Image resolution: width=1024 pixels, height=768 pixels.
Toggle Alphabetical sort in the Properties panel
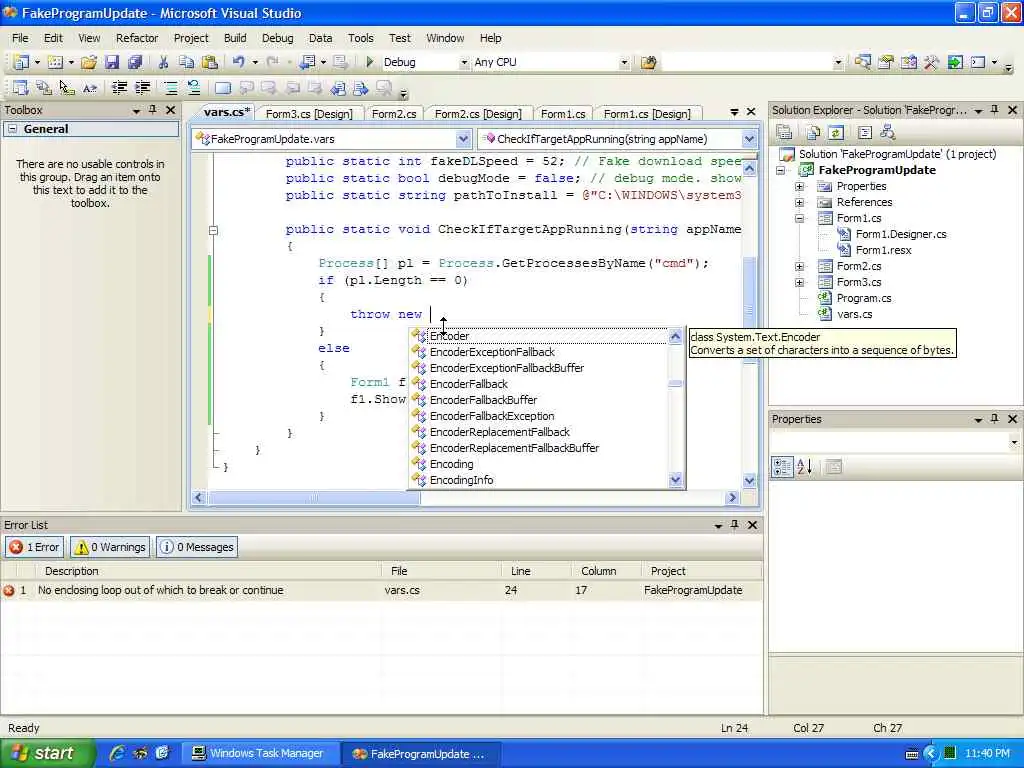[805, 467]
